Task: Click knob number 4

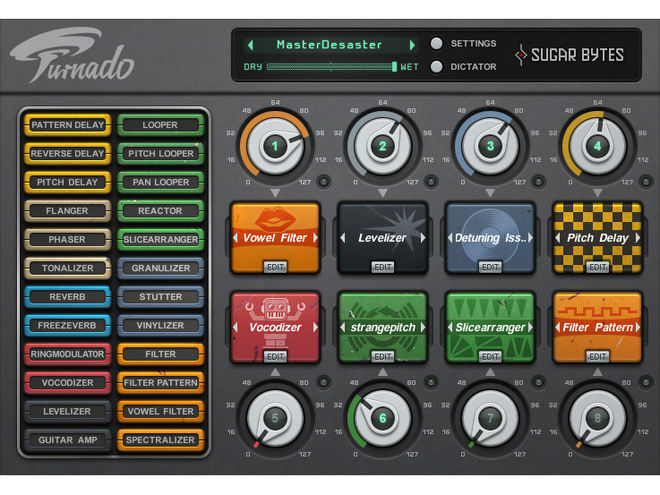Action: pyautogui.click(x=597, y=146)
